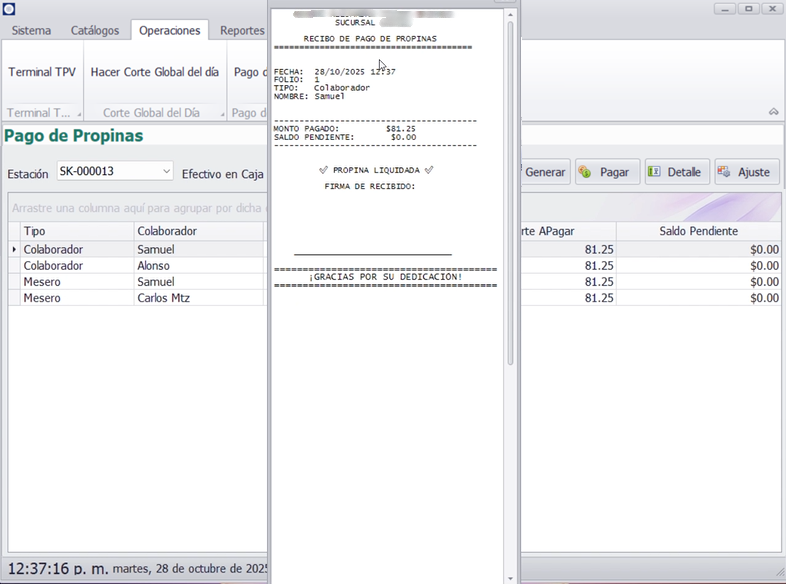Click the Pagar coin icon button
Screen dimensions: 786x584
click(x=602, y=172)
